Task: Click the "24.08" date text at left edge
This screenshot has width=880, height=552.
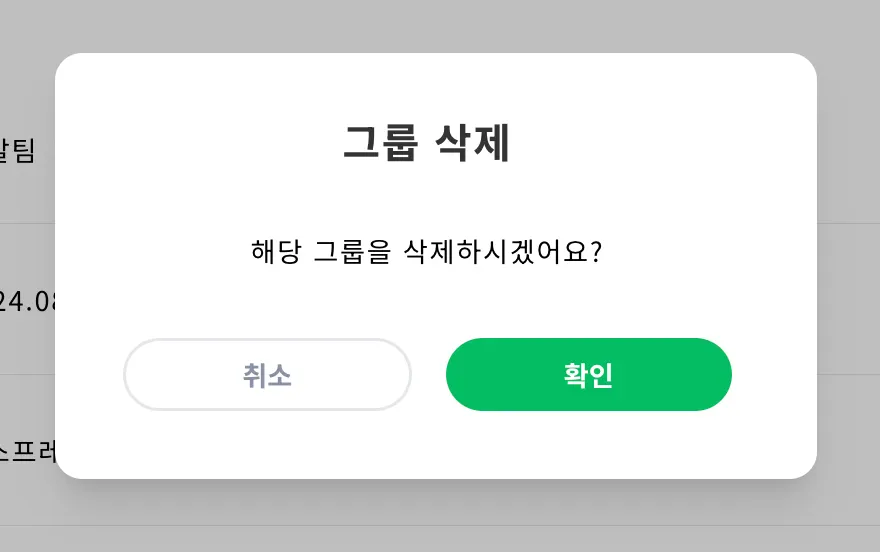Action: 28,301
